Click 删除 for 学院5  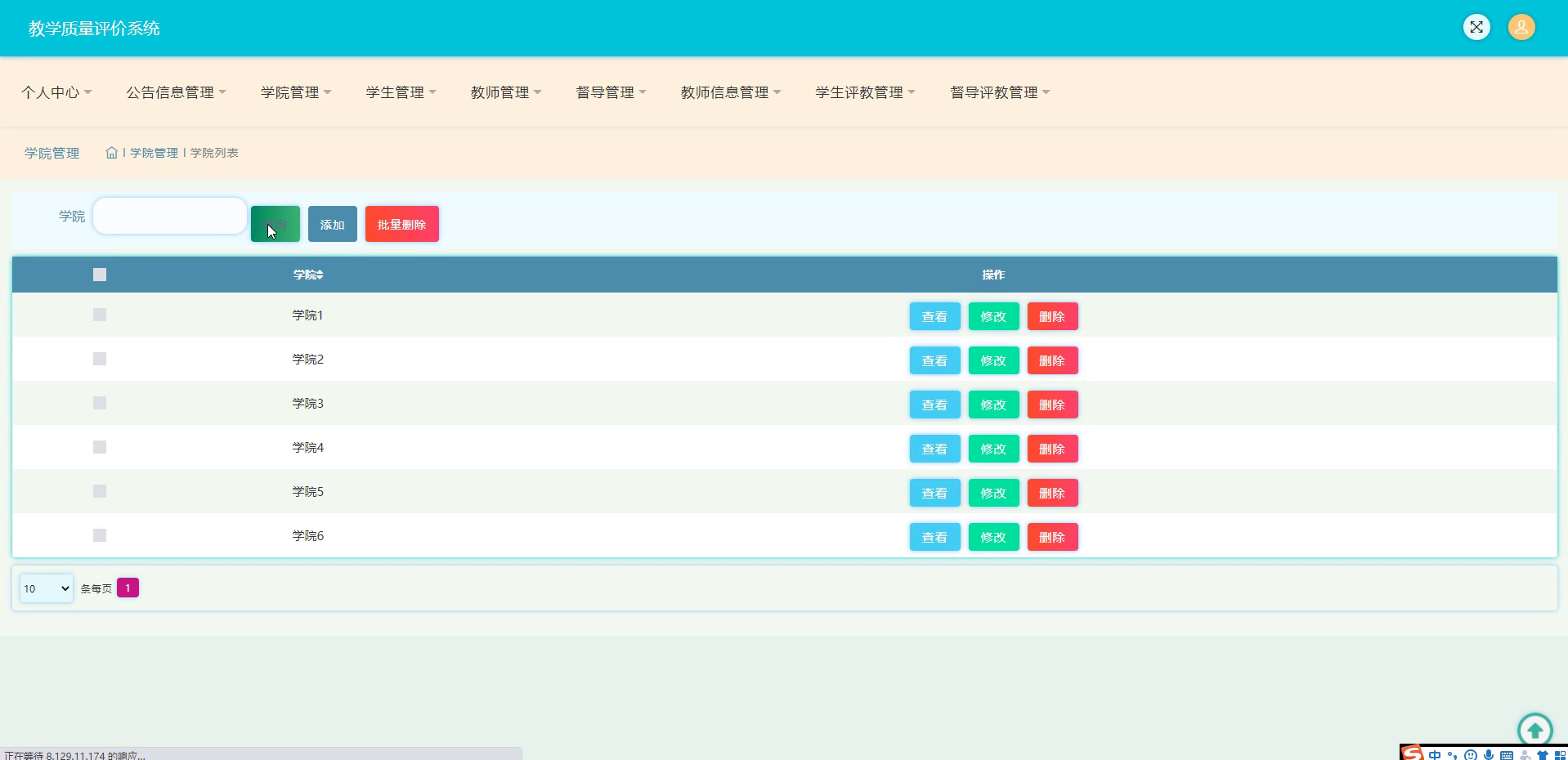(x=1053, y=493)
